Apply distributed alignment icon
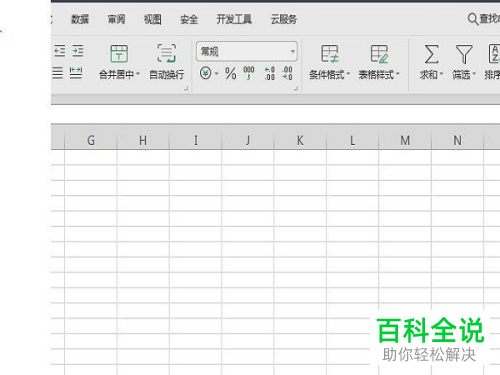This screenshot has height=375, width=500. pyautogui.click(x=76, y=72)
